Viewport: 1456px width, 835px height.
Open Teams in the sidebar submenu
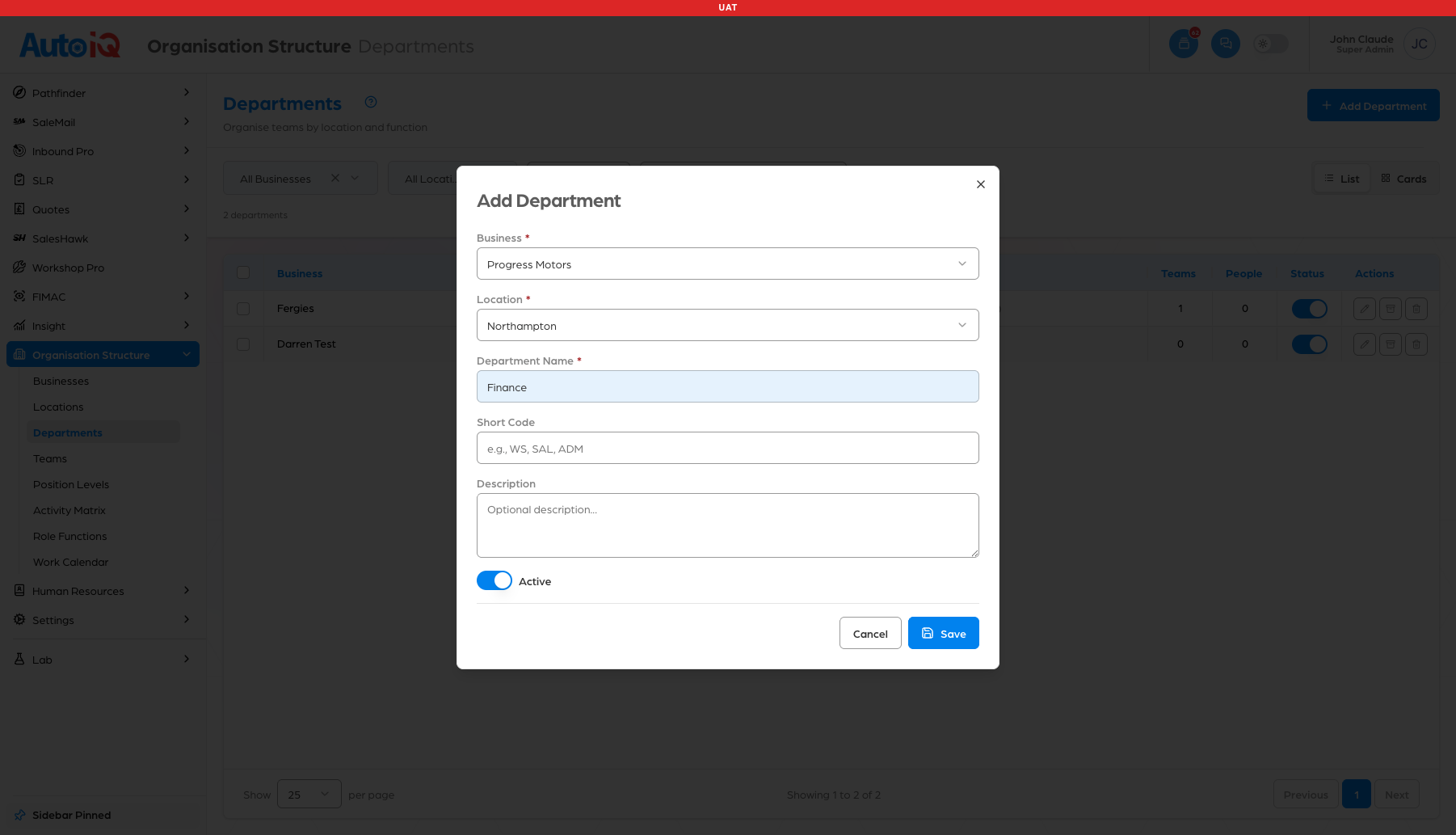click(50, 458)
